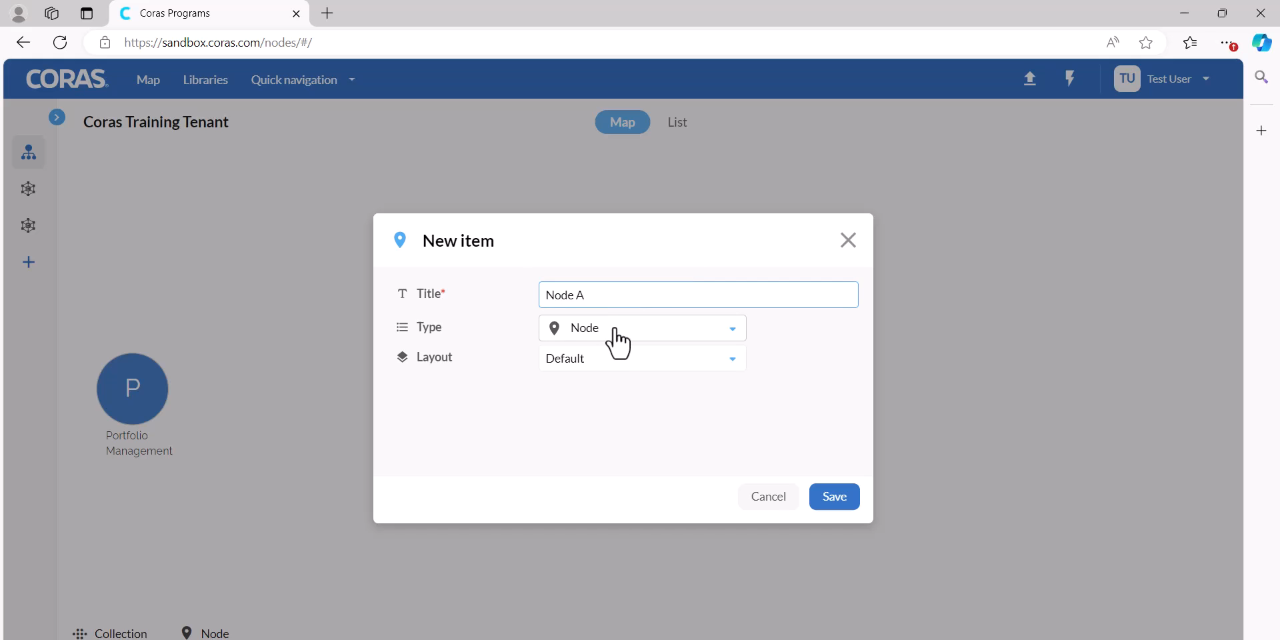
Task: Click the Type dropdown arrow
Action: (732, 329)
